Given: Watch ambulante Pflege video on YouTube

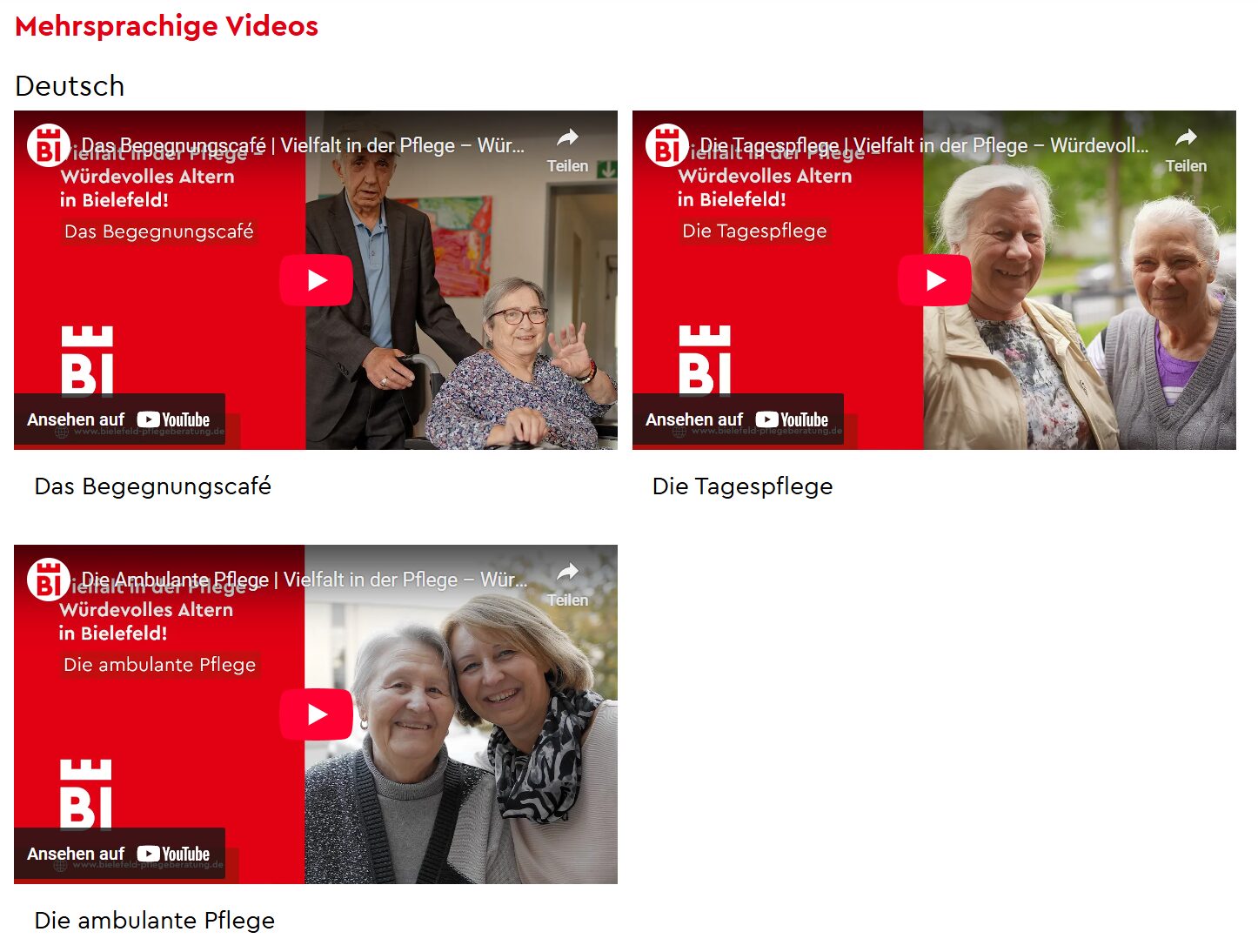Looking at the screenshot, I should 119,854.
